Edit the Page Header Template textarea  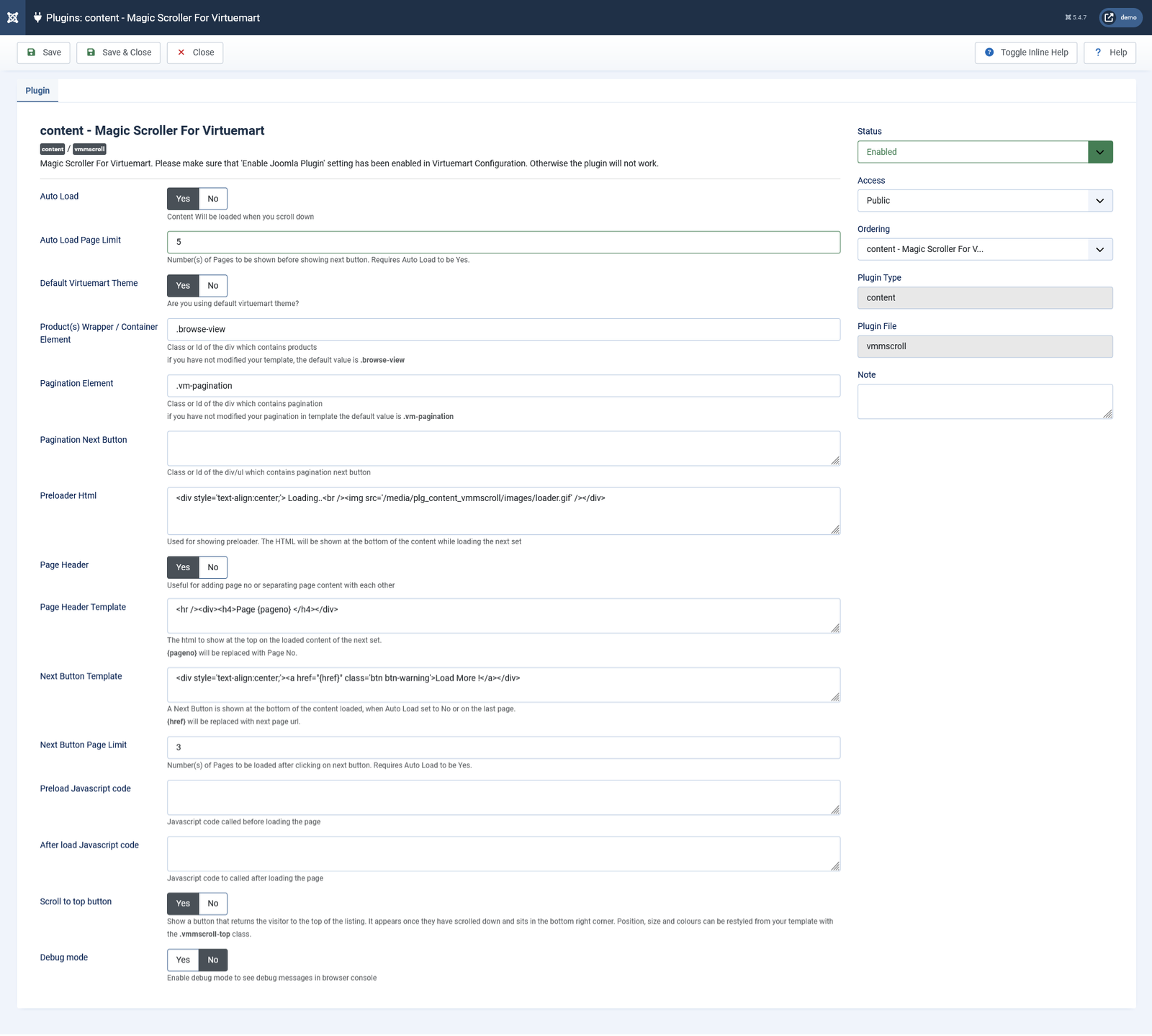[x=503, y=616]
